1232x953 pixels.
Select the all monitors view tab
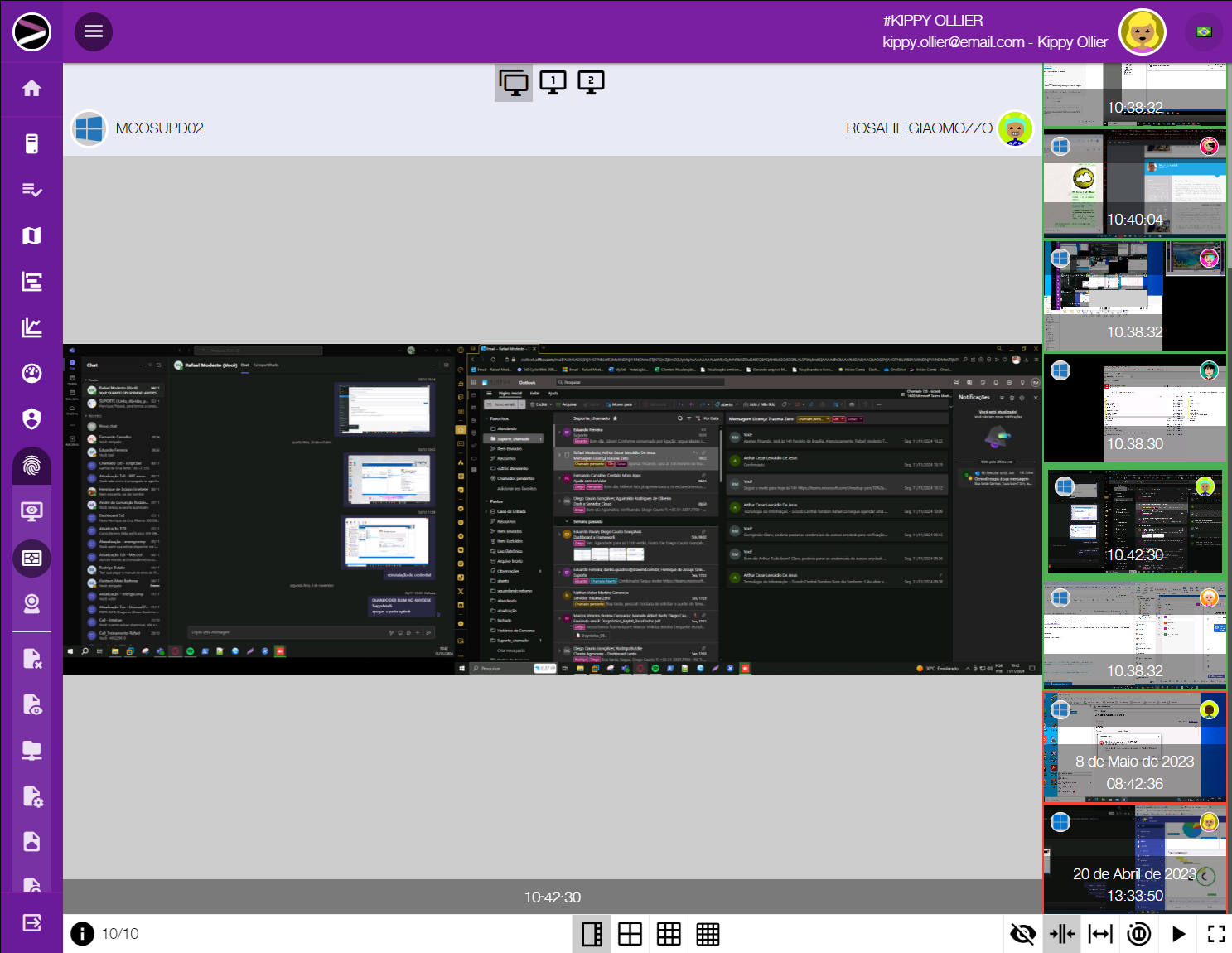point(514,82)
